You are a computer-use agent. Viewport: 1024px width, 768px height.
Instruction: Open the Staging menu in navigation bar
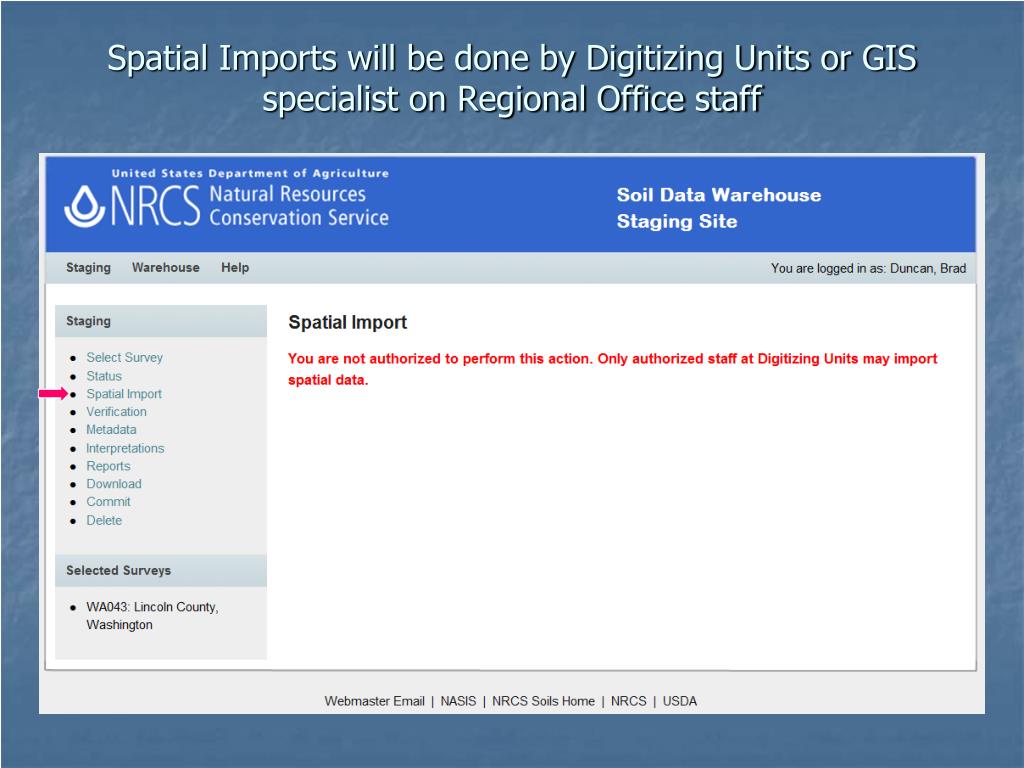pos(88,268)
